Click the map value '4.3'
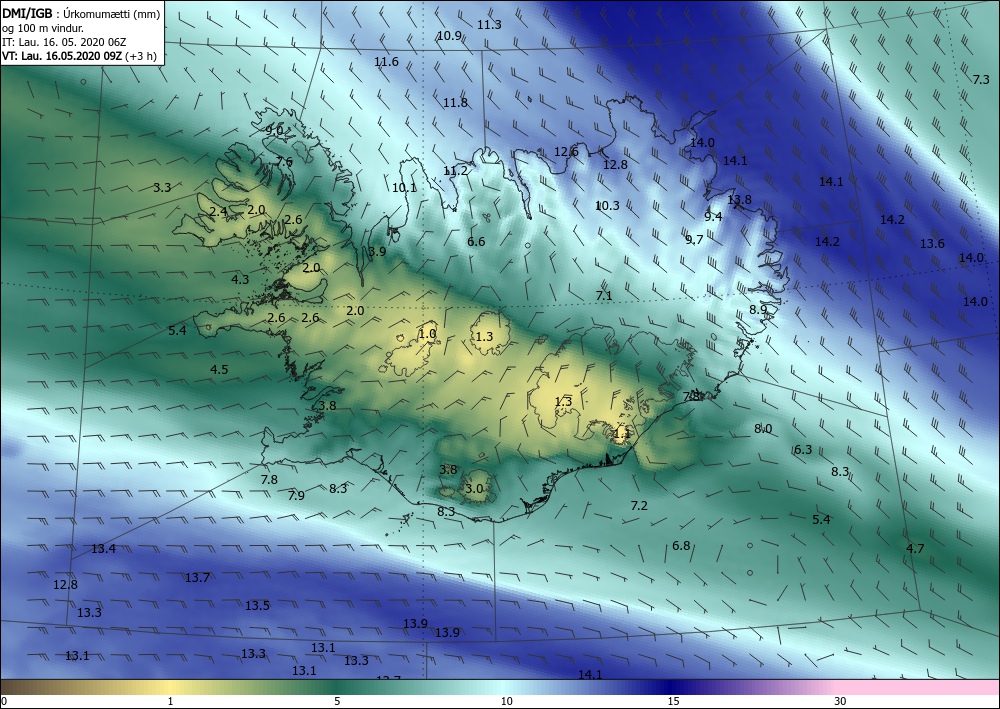Viewport: 1000px width, 709px height. coord(240,279)
